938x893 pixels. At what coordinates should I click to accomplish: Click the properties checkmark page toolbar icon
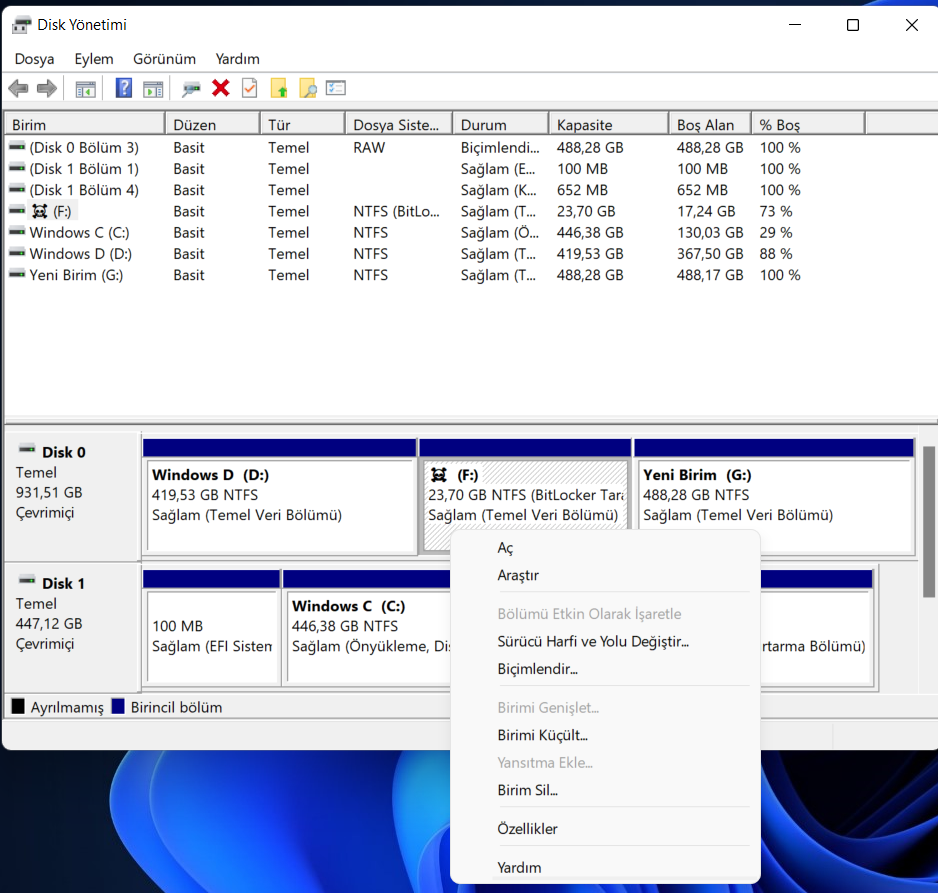pos(250,89)
